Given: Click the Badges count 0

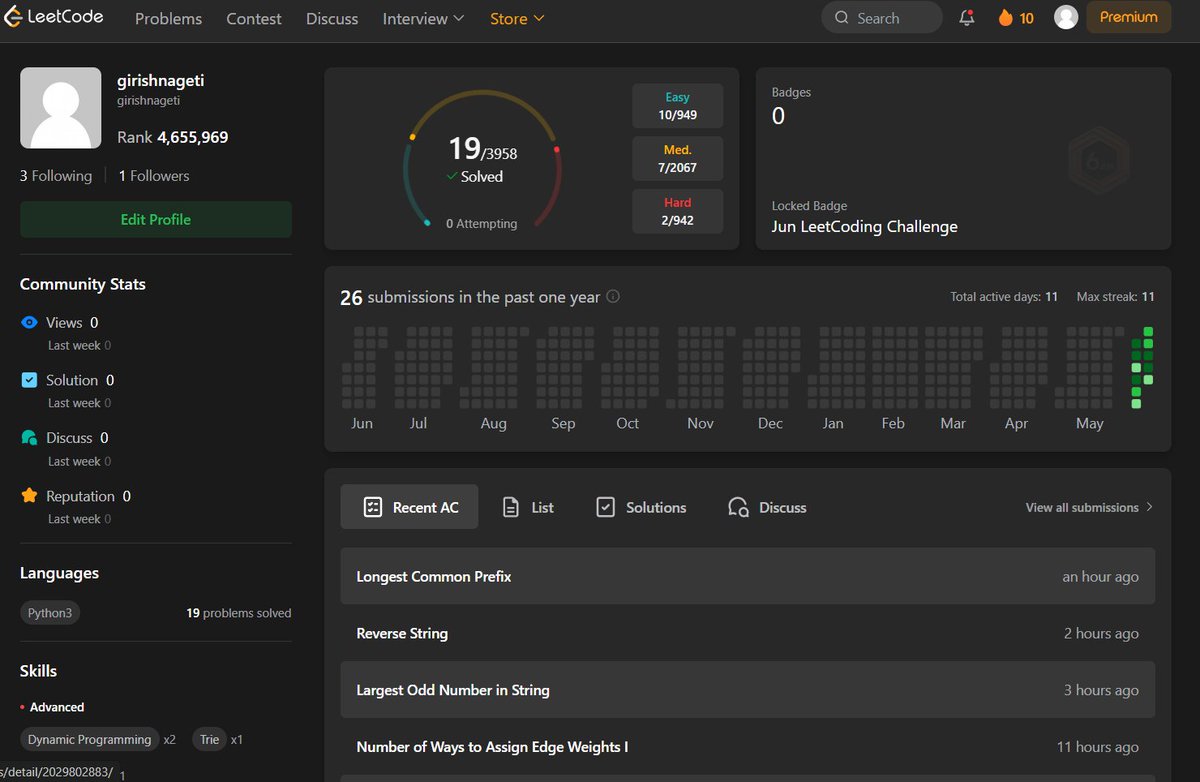Looking at the screenshot, I should coord(778,116).
